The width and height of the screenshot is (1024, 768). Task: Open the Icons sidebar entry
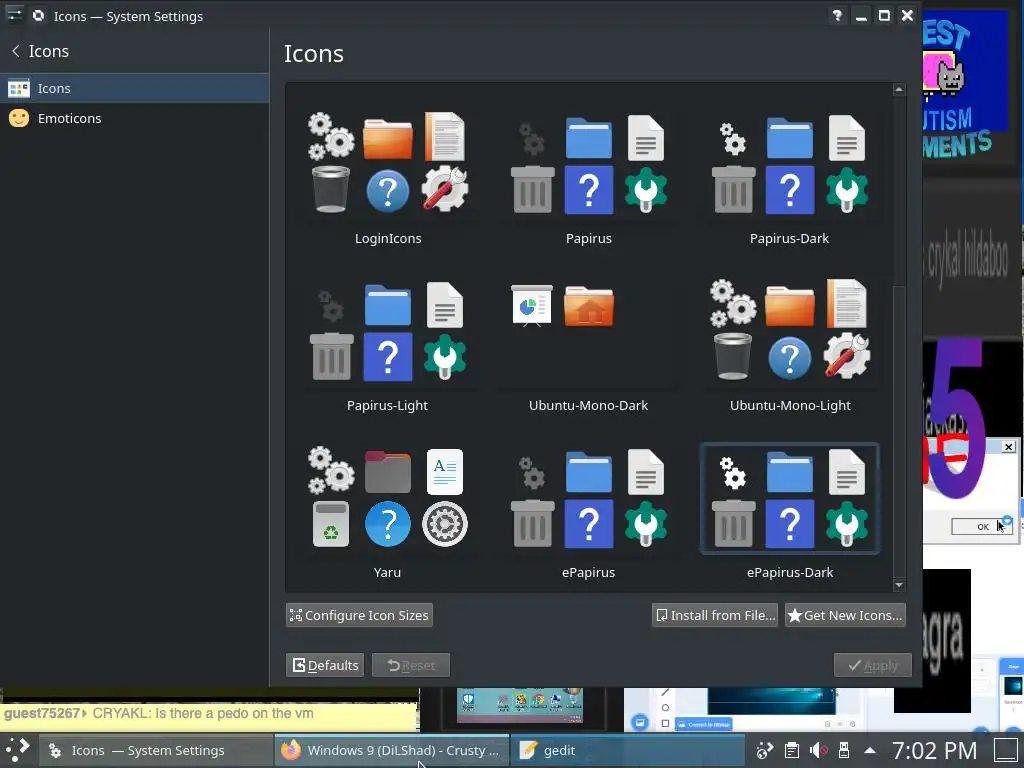tap(135, 88)
